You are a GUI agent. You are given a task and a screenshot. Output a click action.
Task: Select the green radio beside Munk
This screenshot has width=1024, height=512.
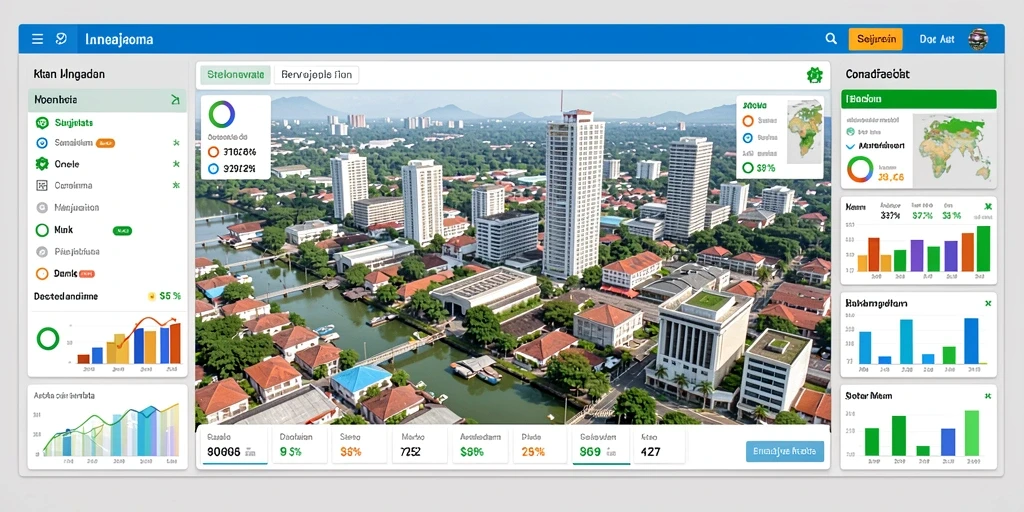42,230
